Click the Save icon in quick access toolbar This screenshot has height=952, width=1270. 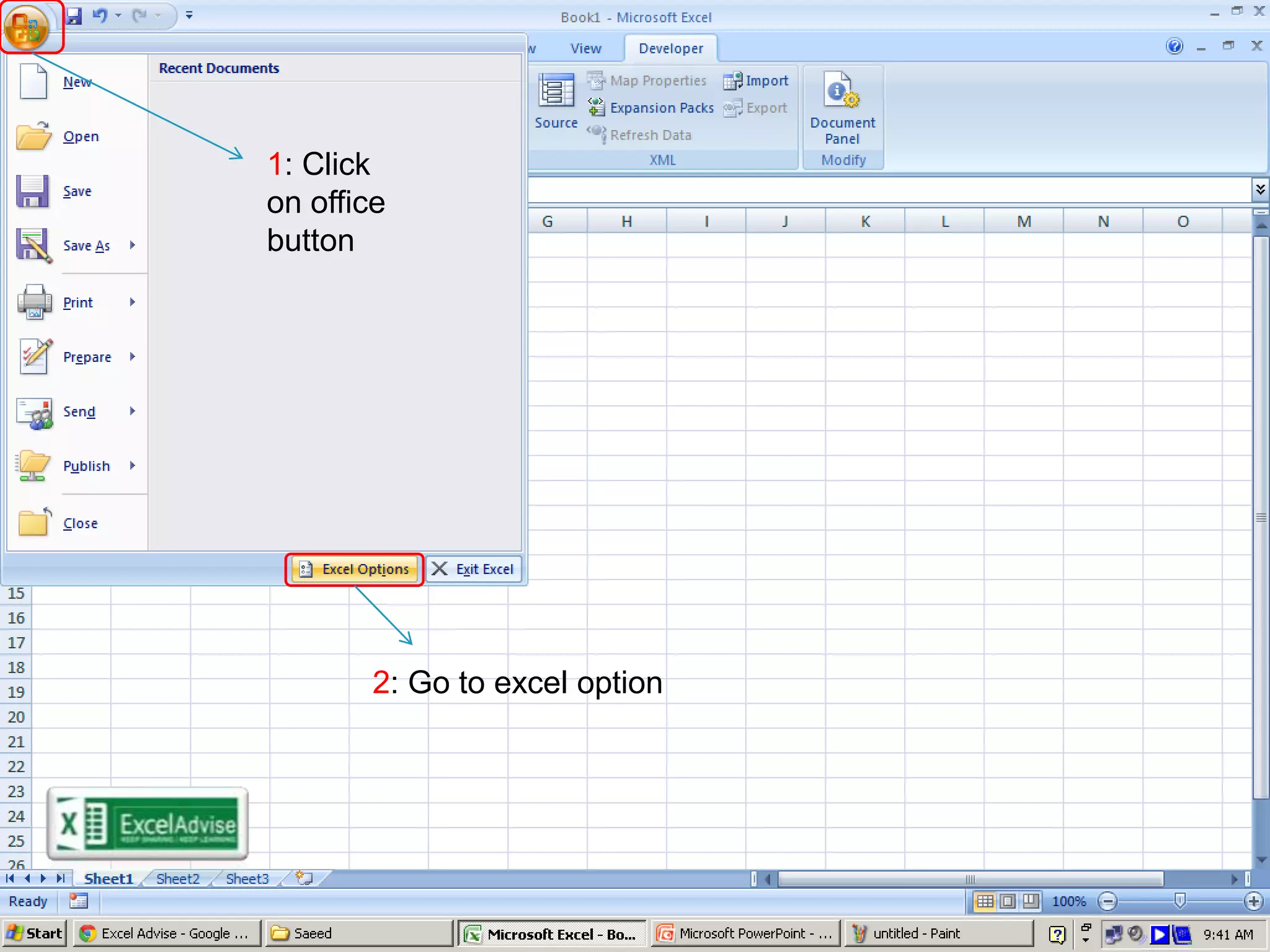(x=74, y=15)
